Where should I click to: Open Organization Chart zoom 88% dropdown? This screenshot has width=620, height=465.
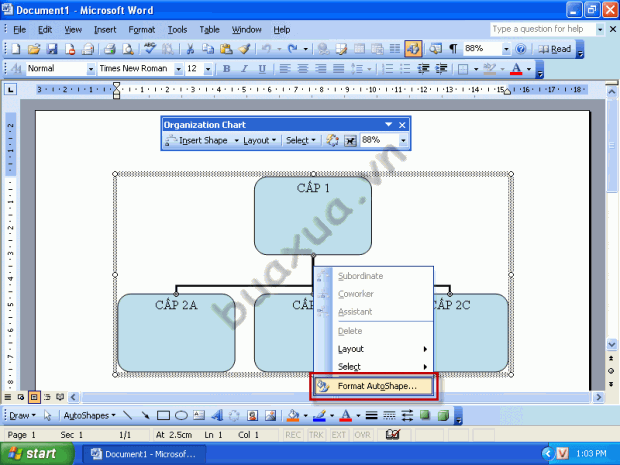403,140
